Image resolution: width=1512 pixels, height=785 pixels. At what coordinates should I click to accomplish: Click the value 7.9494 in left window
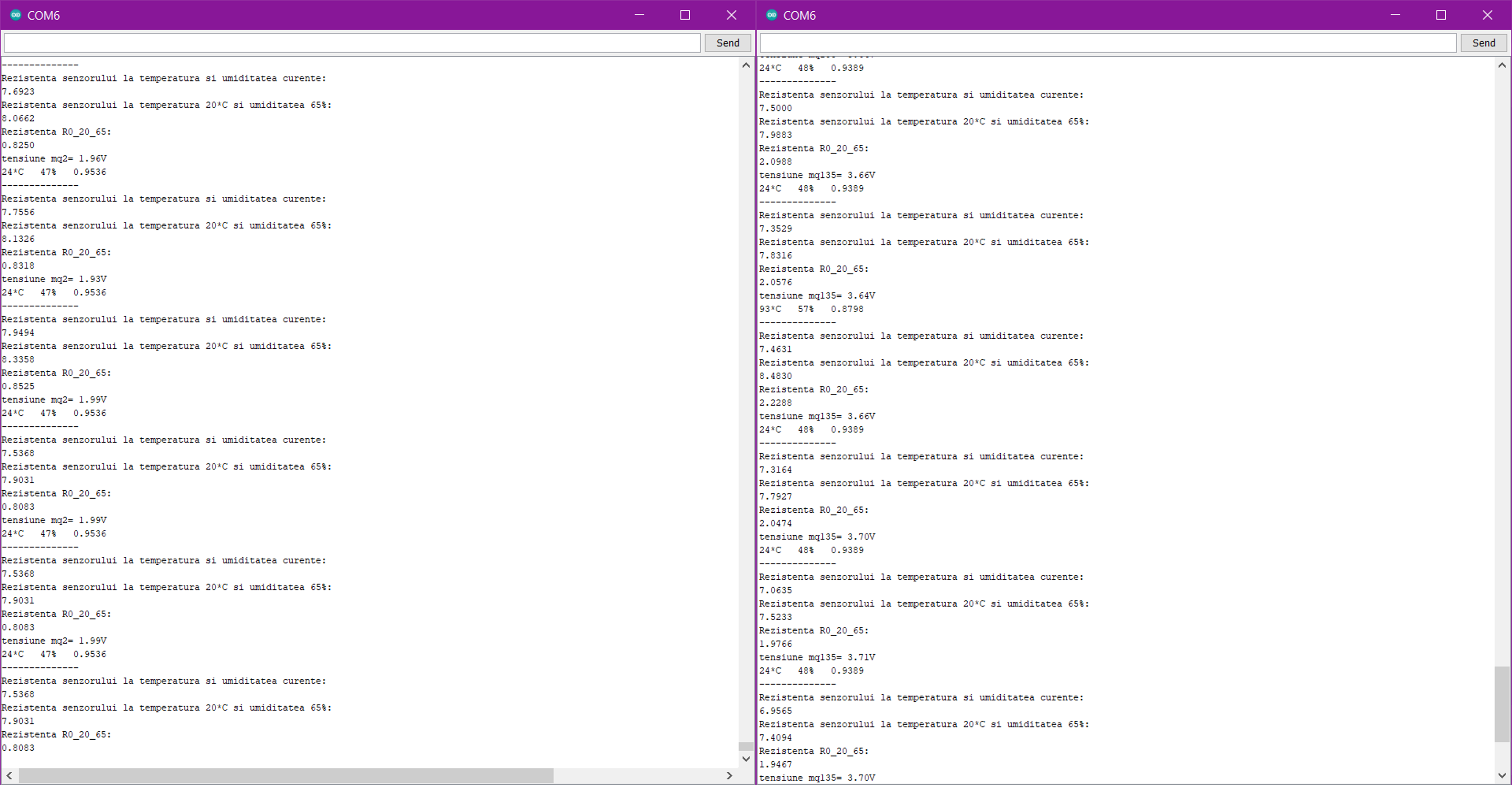[x=18, y=332]
